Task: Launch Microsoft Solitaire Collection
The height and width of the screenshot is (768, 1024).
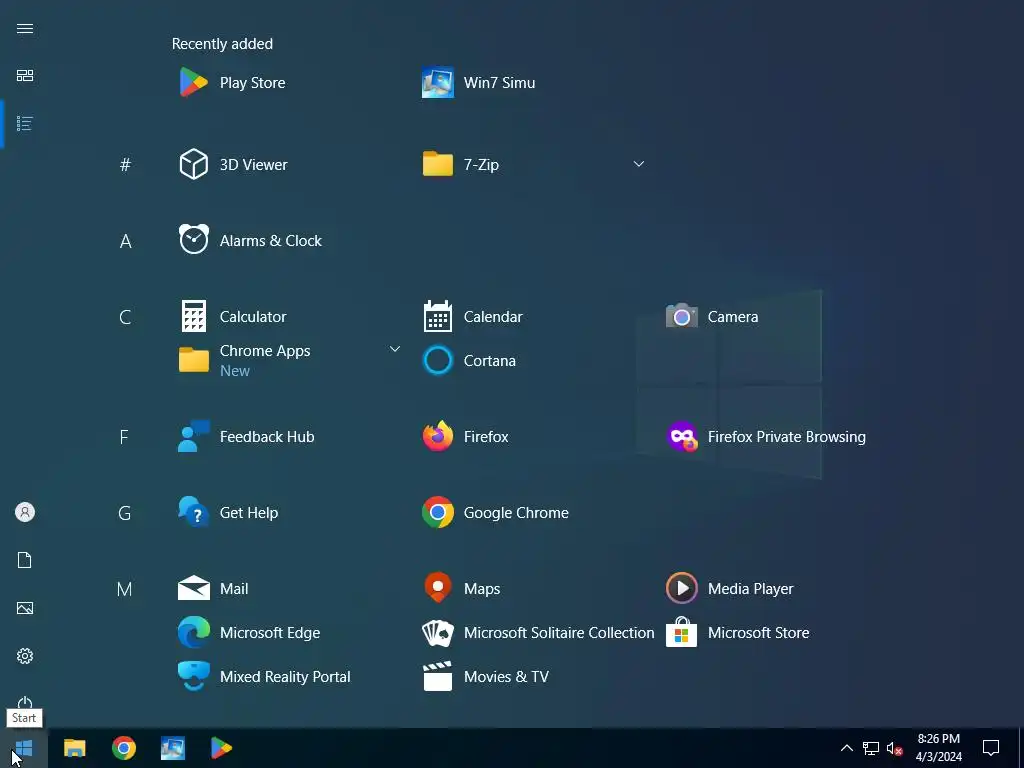Action: point(538,633)
